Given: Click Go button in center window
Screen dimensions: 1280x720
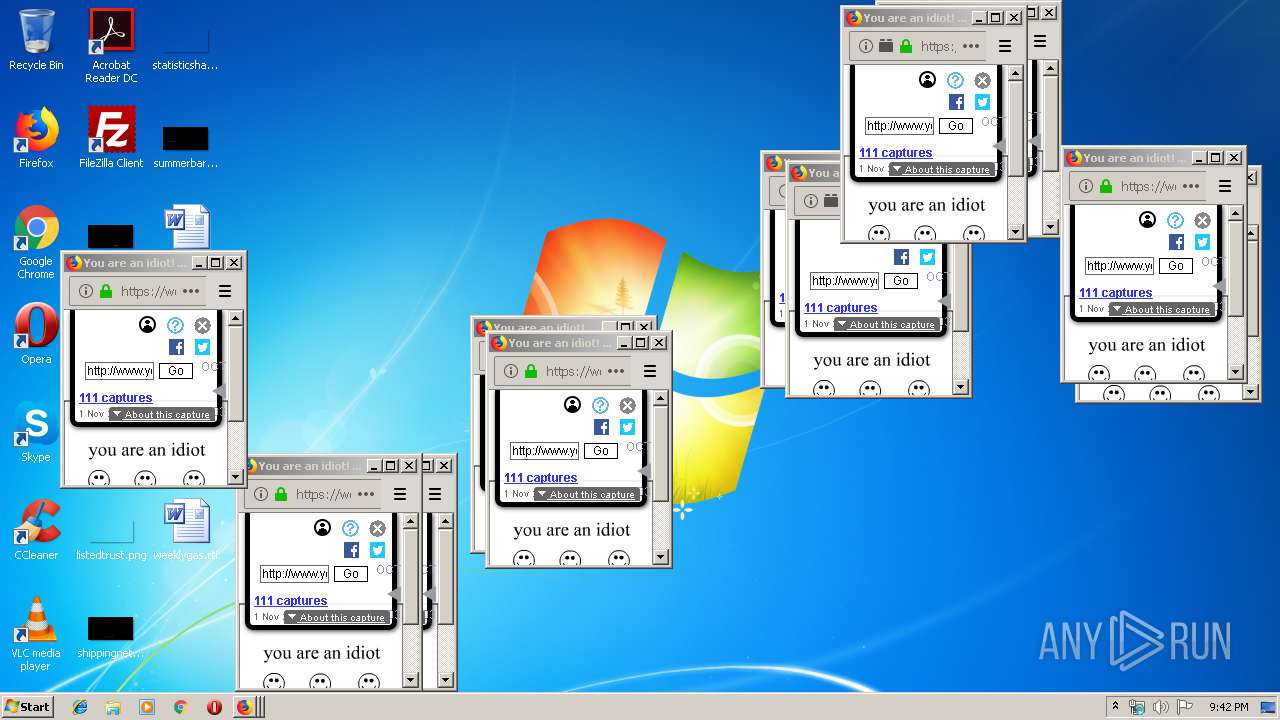Looking at the screenshot, I should [x=601, y=451].
